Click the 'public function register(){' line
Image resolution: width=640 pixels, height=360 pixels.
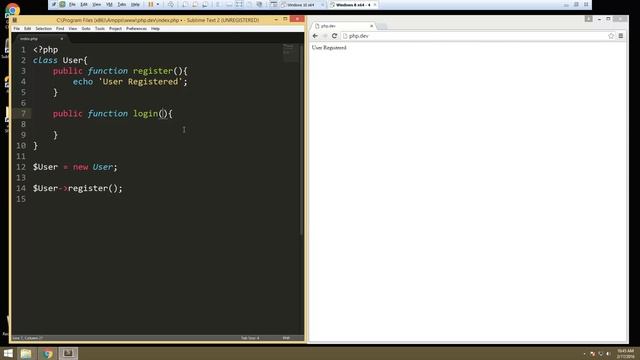(x=120, y=71)
